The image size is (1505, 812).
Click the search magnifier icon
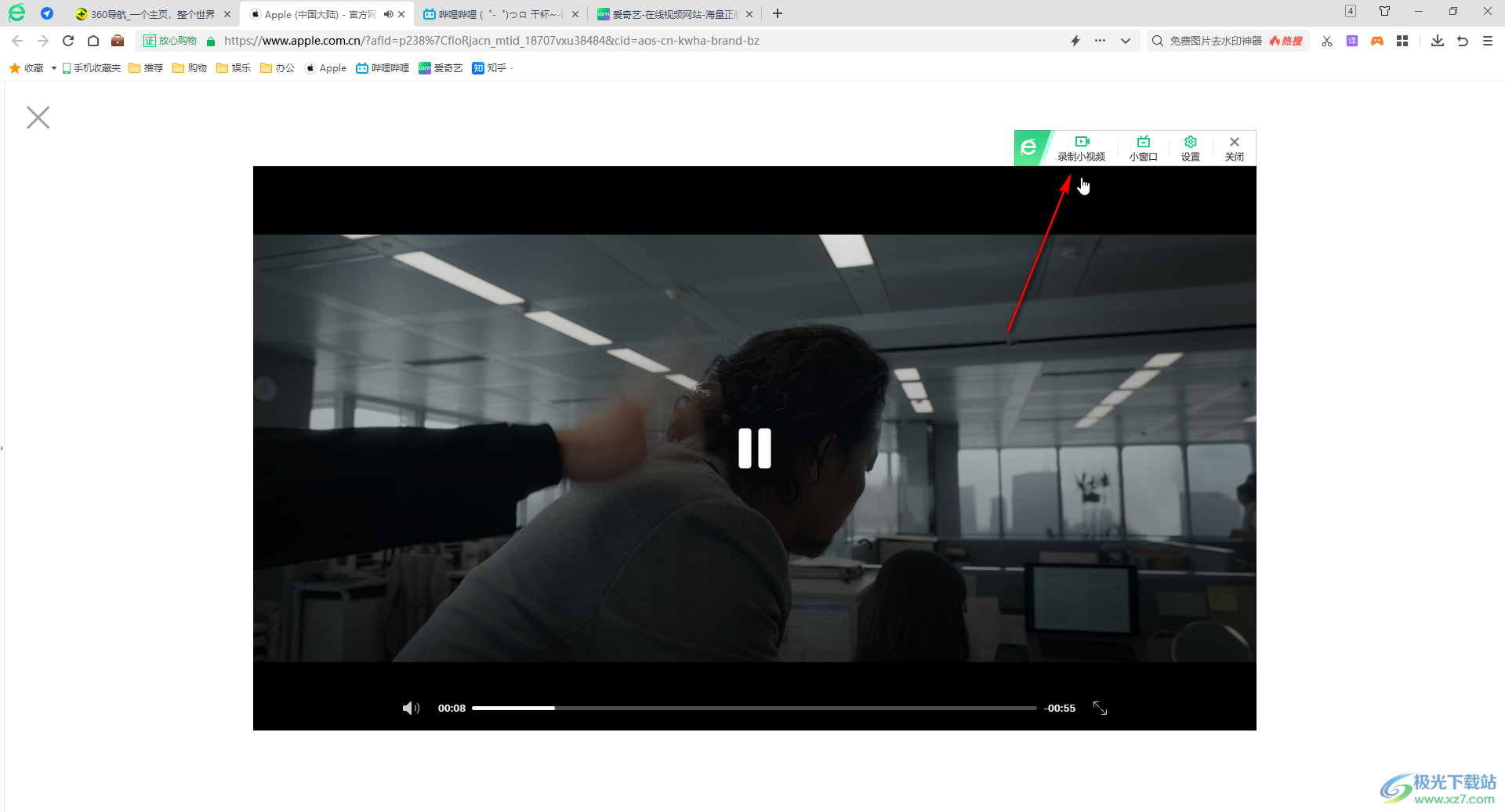click(x=1157, y=41)
